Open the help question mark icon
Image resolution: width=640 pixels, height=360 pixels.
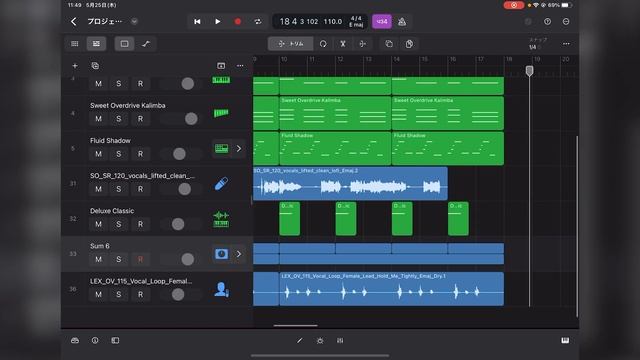(x=547, y=22)
